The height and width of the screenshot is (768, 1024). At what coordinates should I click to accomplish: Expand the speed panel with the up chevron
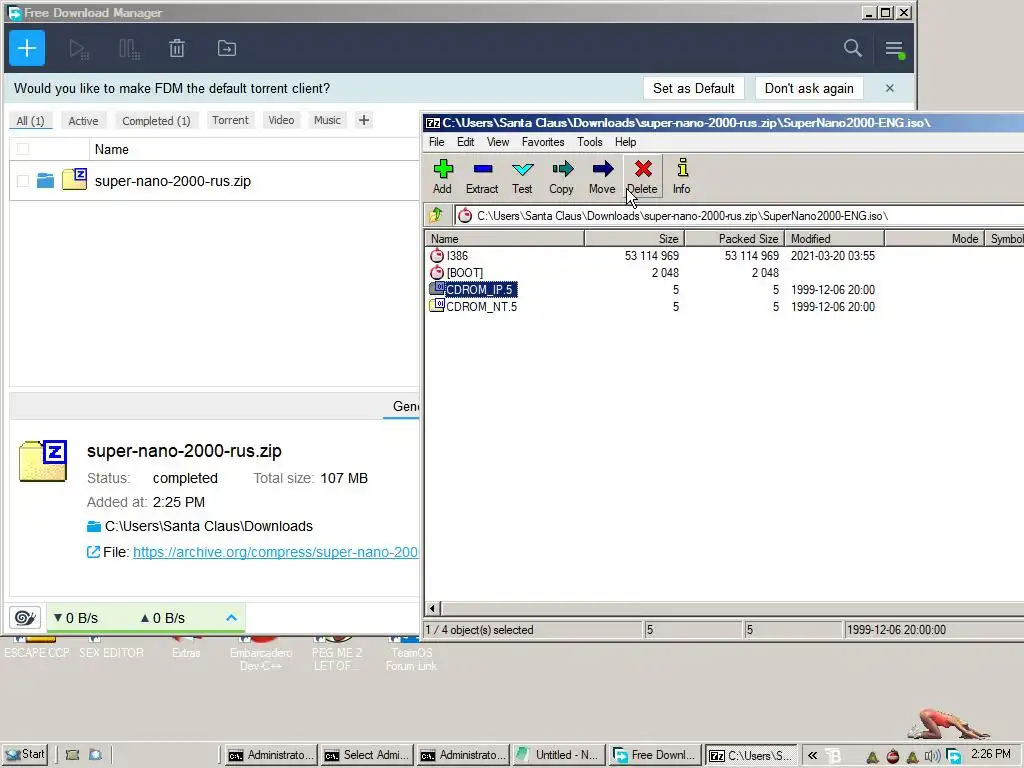[x=231, y=617]
